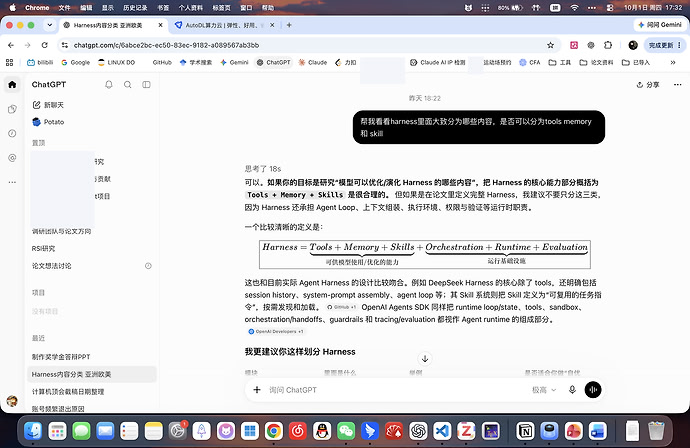690x448 pixels.
Task: Click the third icon in left rail
Action: (x=12, y=133)
